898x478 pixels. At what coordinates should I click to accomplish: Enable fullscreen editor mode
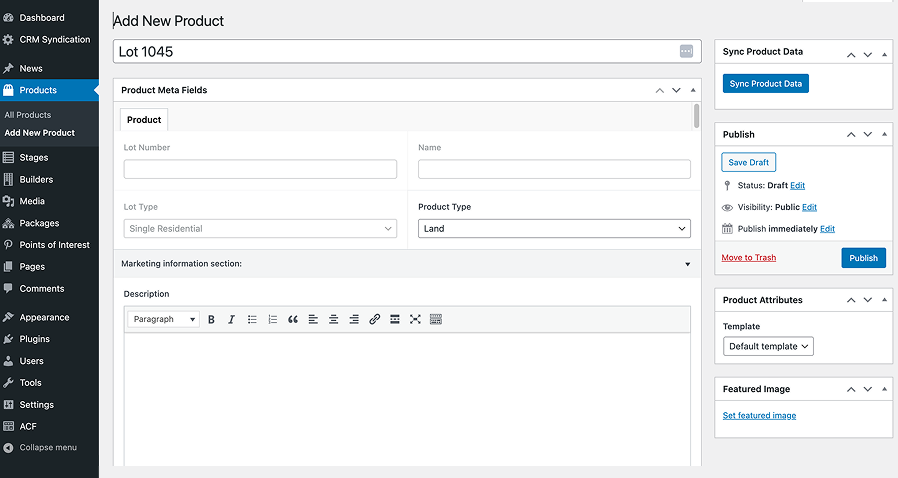[x=415, y=319]
